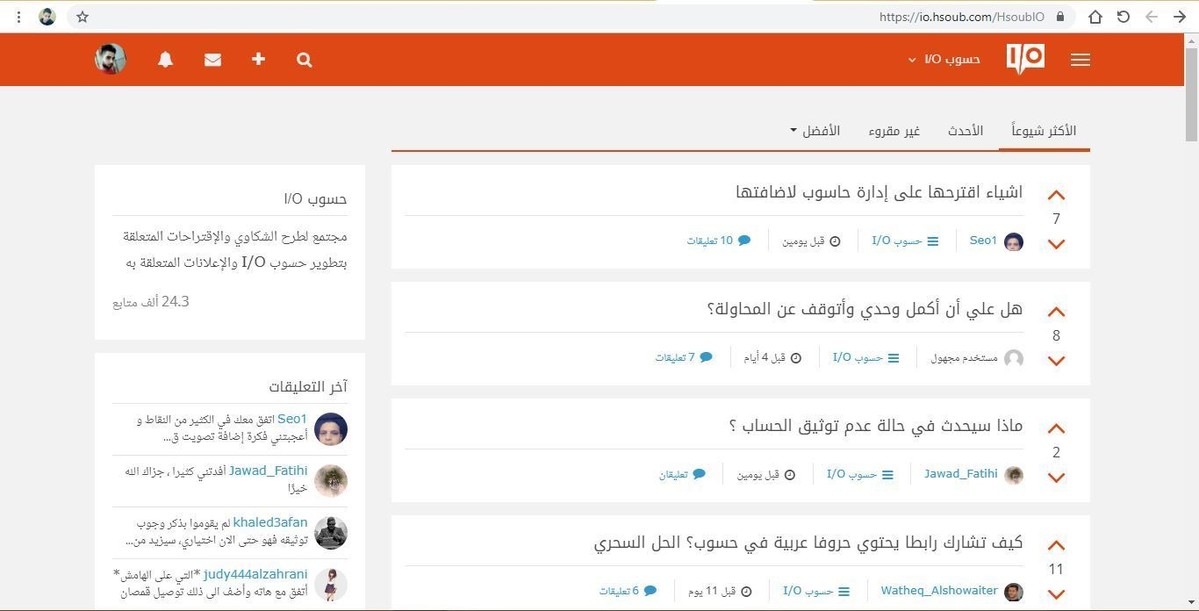Open the hamburger menu in orange header
Viewport: 1199px width, 611px height.
[1080, 60]
